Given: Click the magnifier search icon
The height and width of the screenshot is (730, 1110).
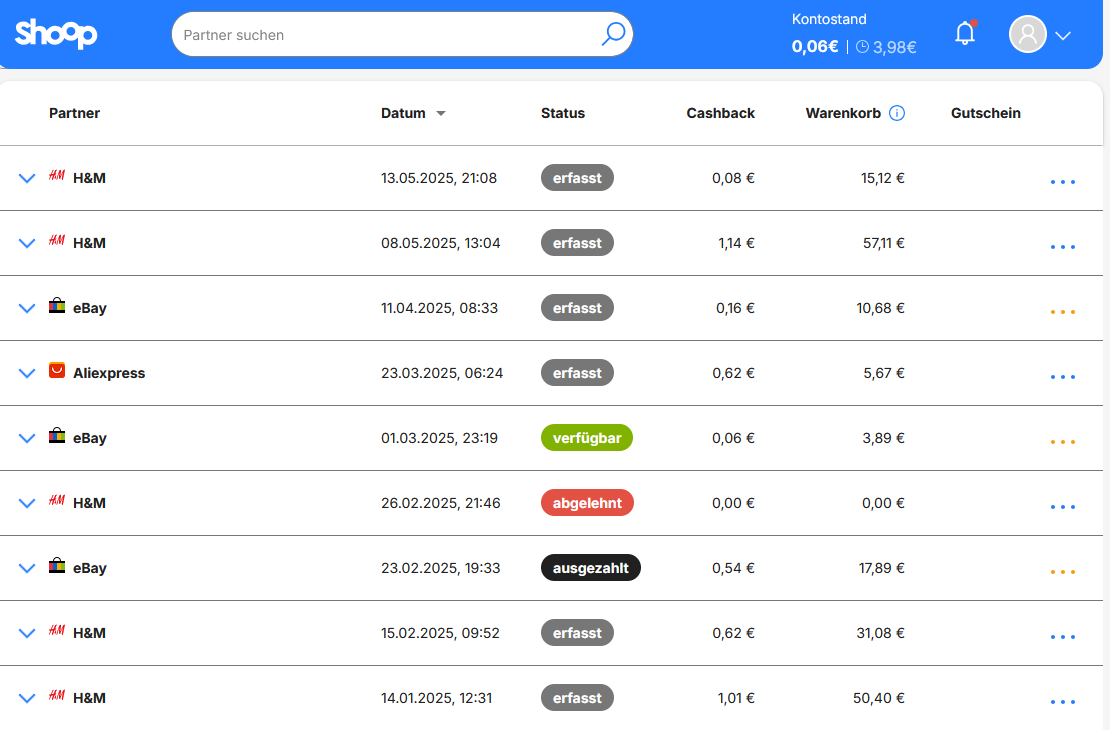Looking at the screenshot, I should click(613, 33).
